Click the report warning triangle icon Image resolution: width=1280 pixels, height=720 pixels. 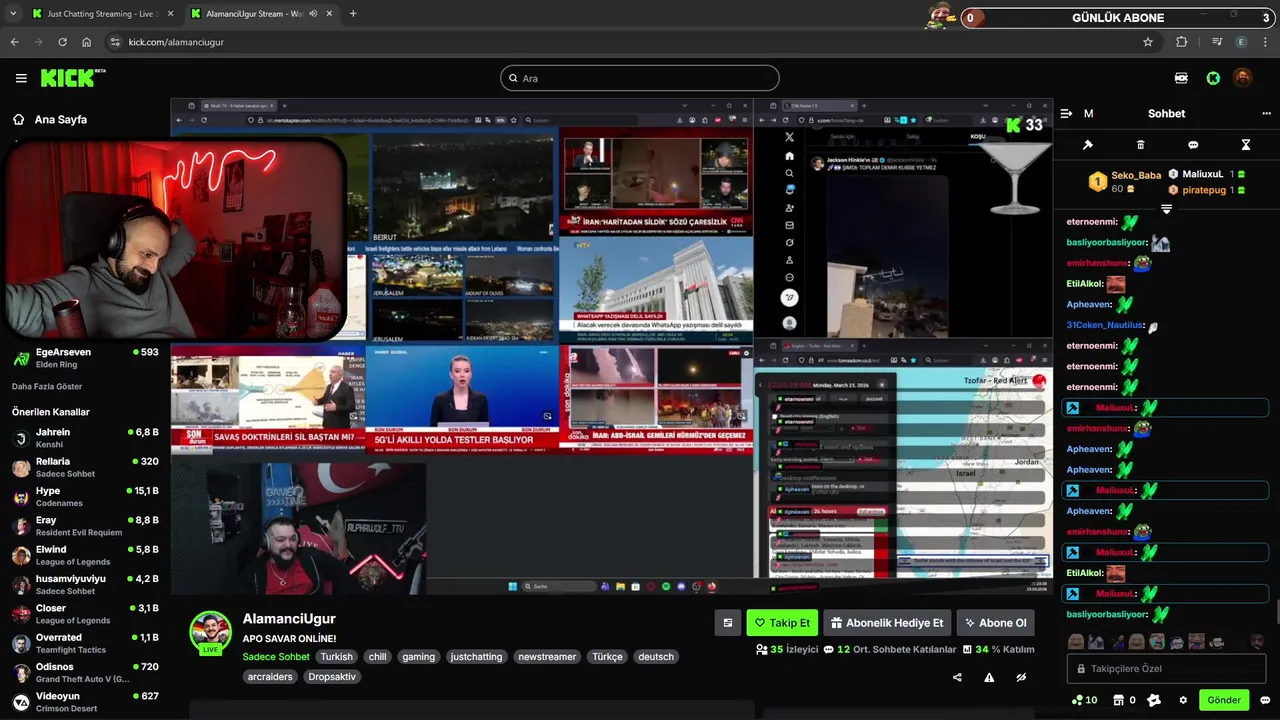[989, 677]
